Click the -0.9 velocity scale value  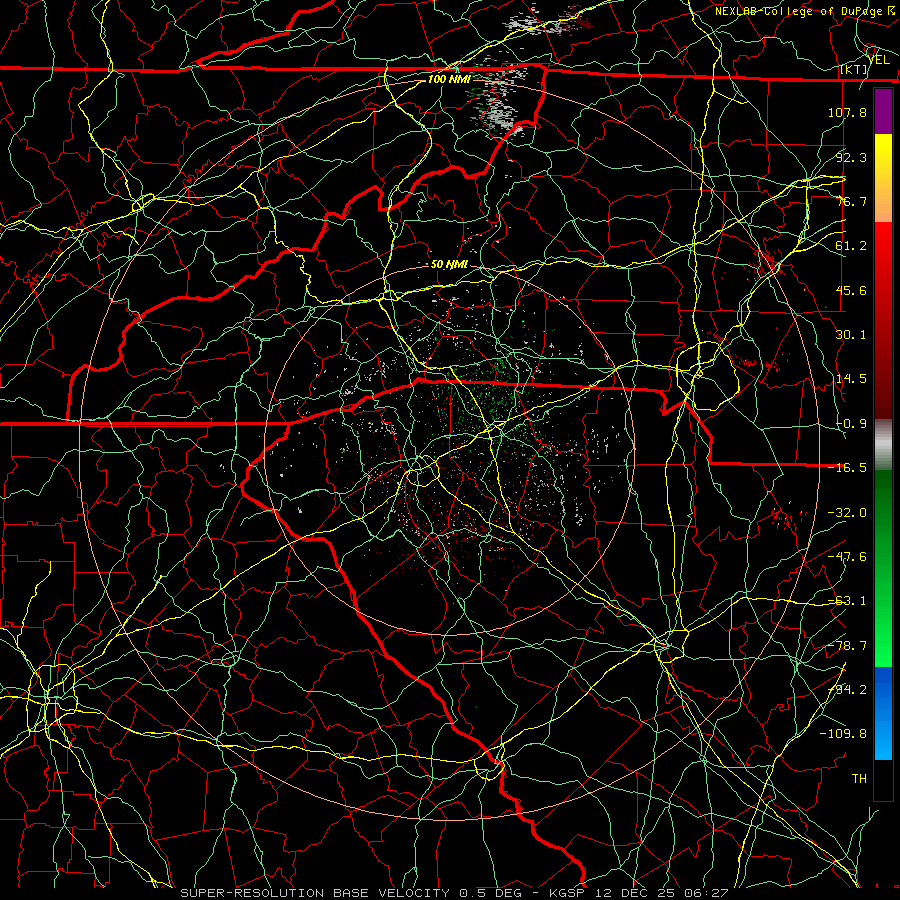[x=851, y=424]
